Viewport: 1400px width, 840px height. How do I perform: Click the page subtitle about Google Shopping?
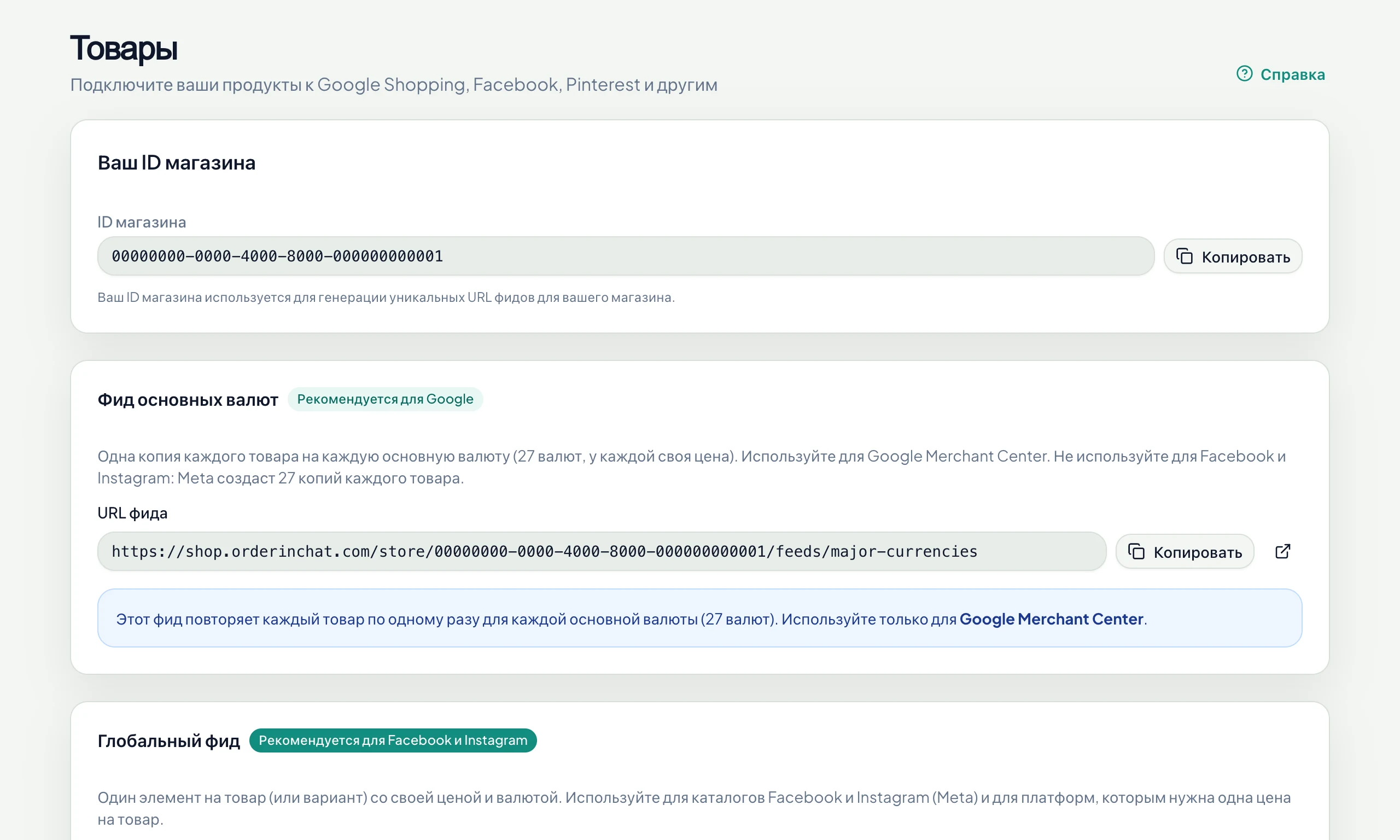pos(394,84)
